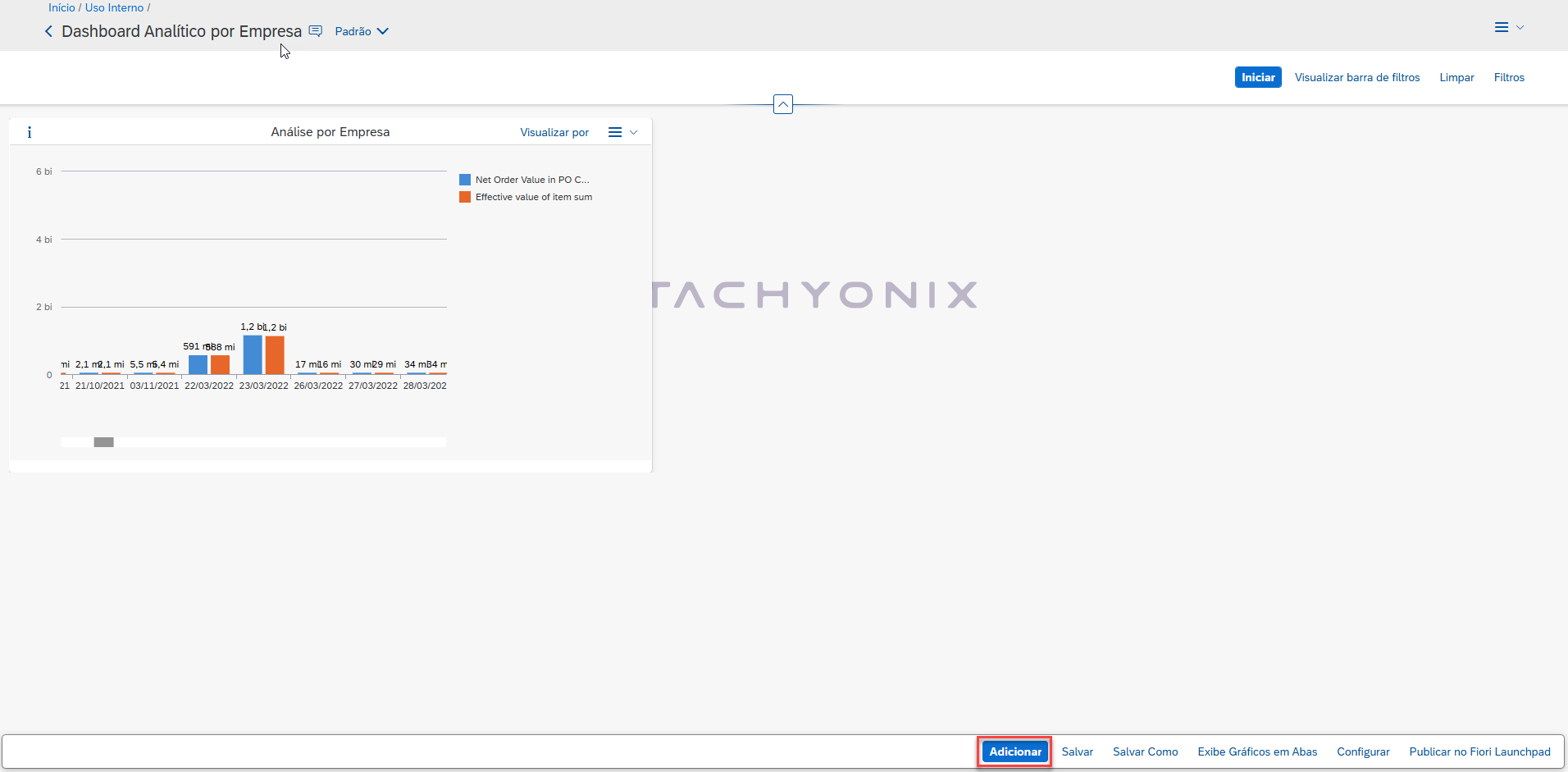Toggle the filter bar with Visualizar barra de filtros

1357,77
